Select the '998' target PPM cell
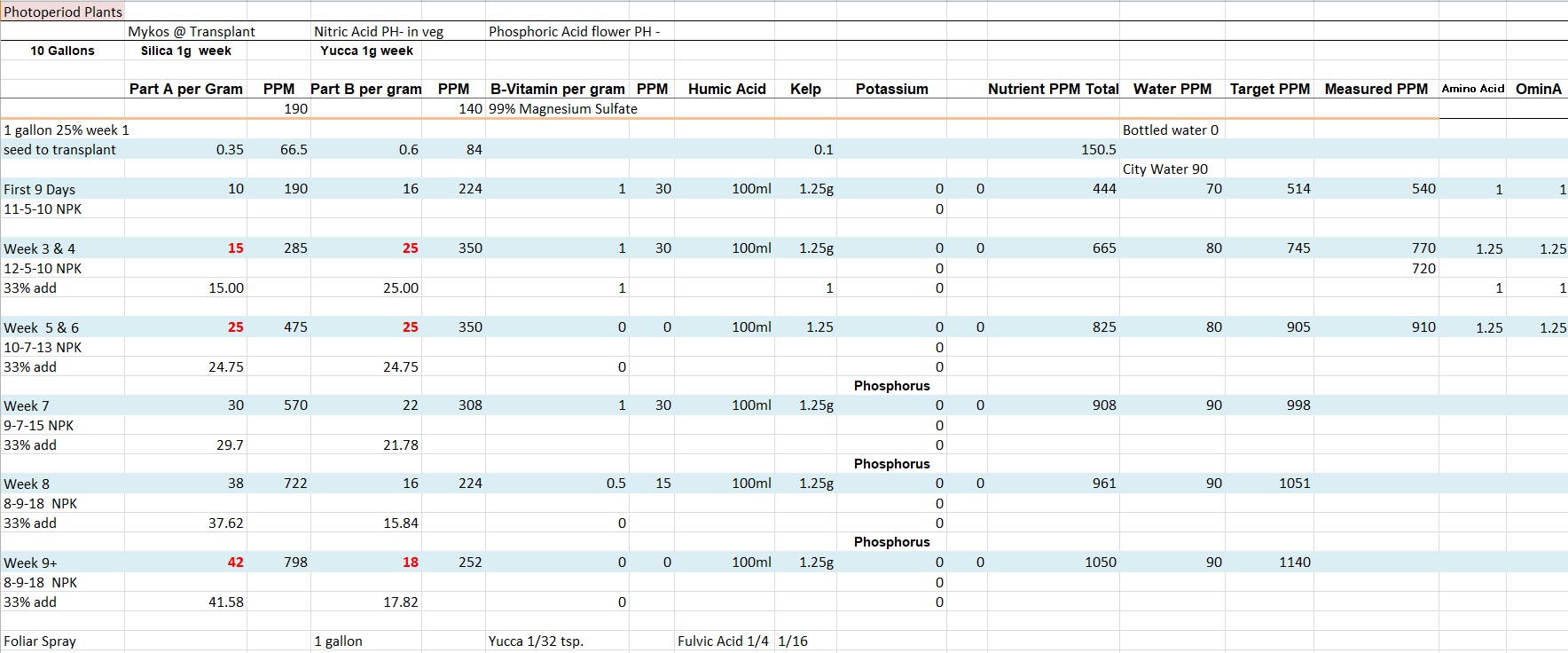This screenshot has height=653, width=1568. pos(1298,405)
